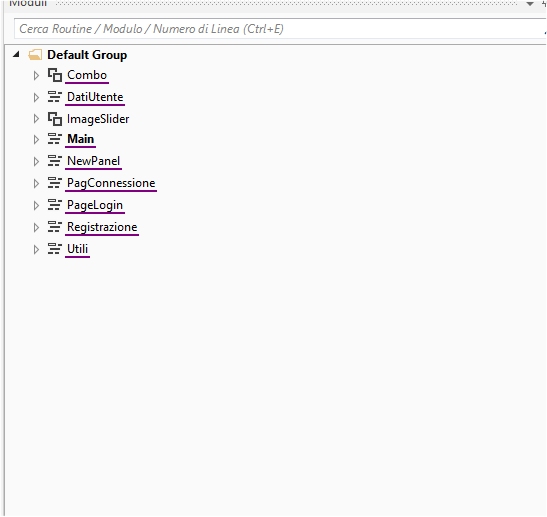Image resolution: width=547 pixels, height=517 pixels.
Task: Collapse the Default Group tree node
Action: pos(16,54)
